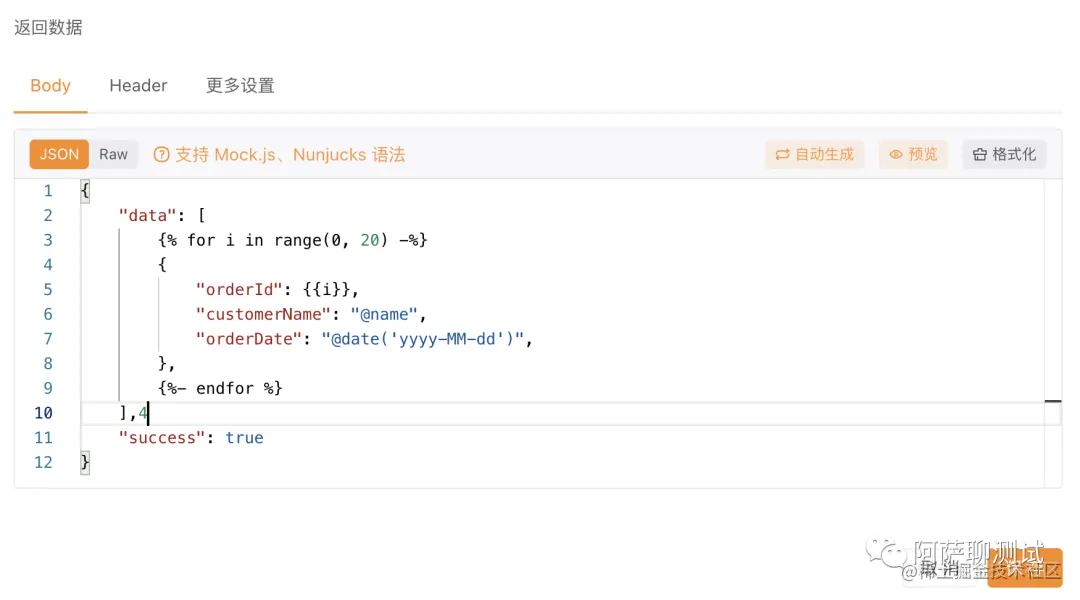1080x600 pixels.
Task: Click the 格式化 format icon
Action: click(x=980, y=155)
